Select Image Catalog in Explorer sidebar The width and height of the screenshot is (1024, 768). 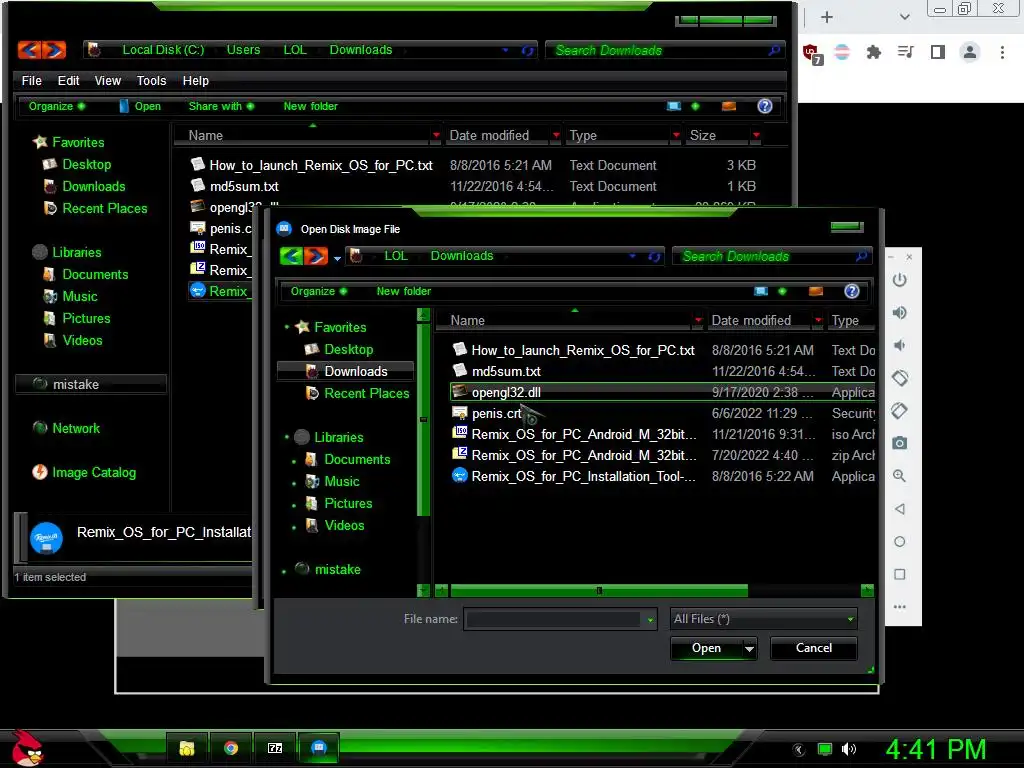pyautogui.click(x=85, y=472)
